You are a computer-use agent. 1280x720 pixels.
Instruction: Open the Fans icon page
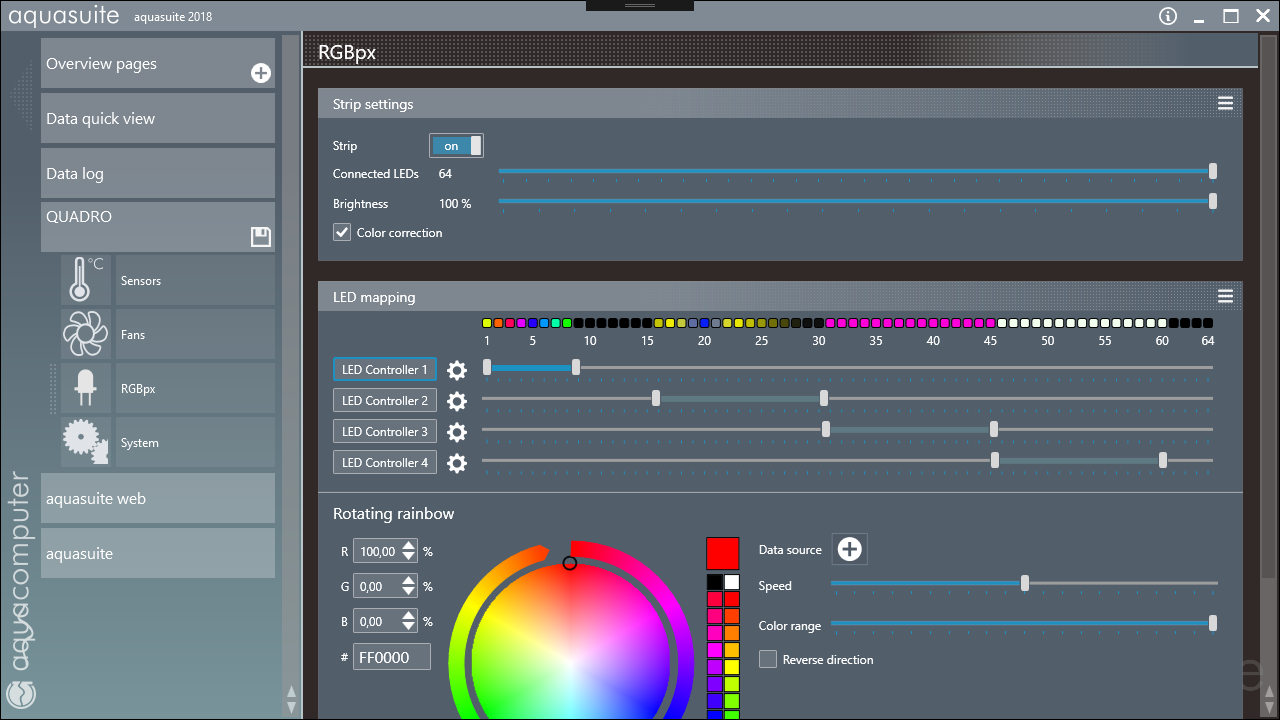pyautogui.click(x=85, y=334)
